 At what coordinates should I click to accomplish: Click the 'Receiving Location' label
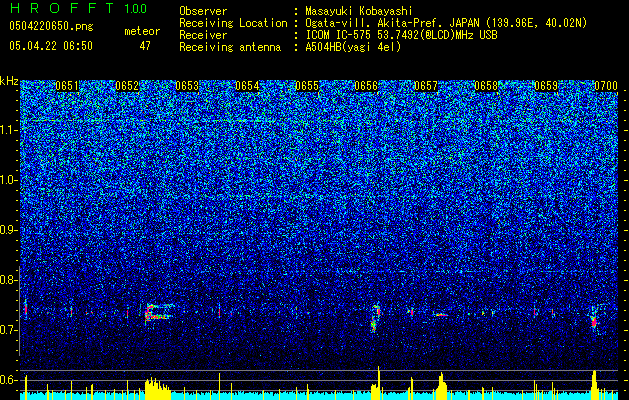point(233,23)
